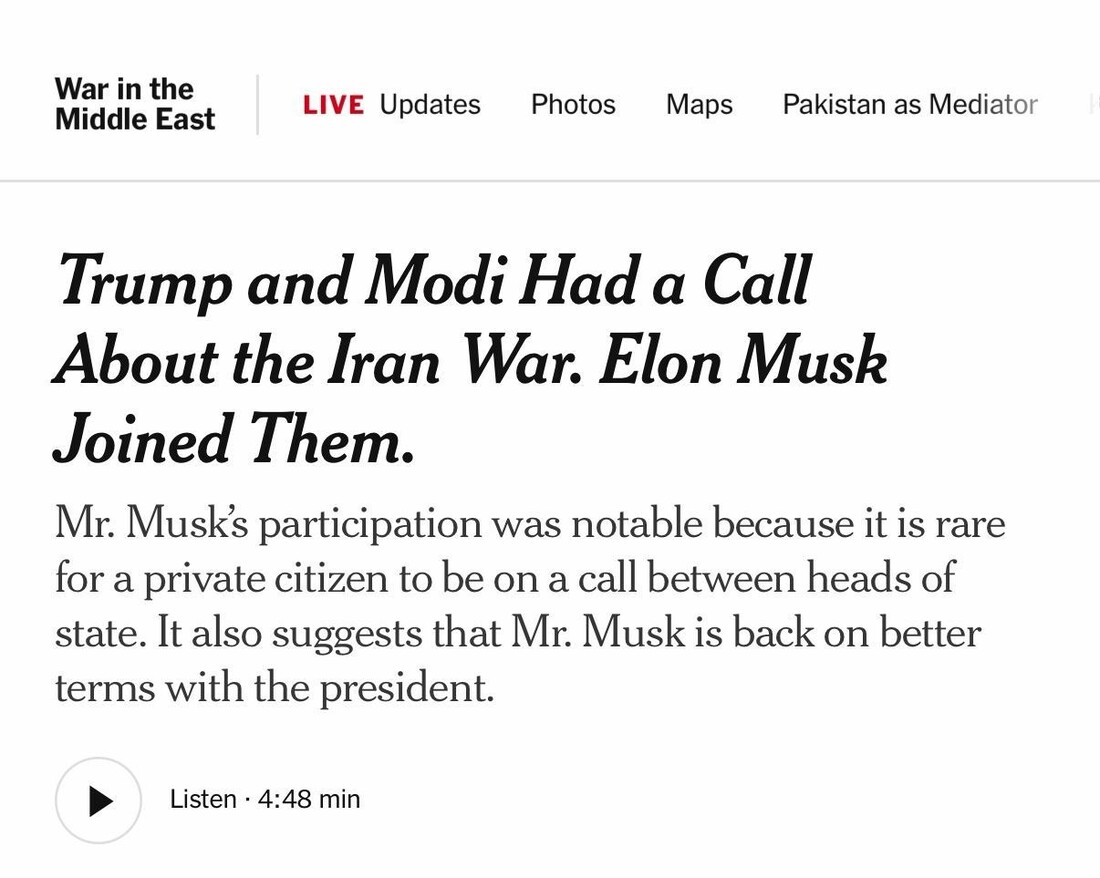Click the word Updates in navigation
Screen dimensions: 1100x878
click(430, 105)
